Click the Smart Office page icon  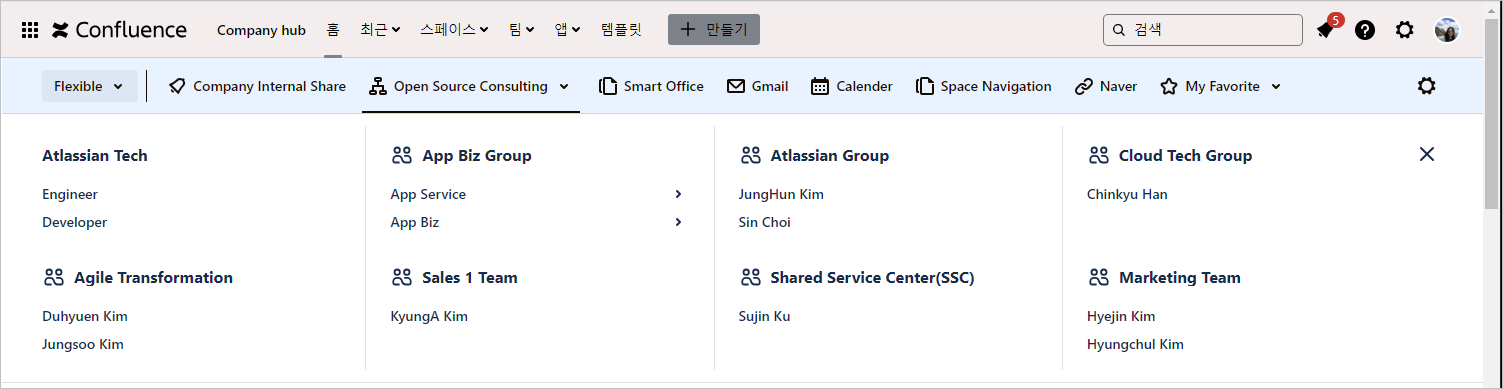click(x=608, y=86)
